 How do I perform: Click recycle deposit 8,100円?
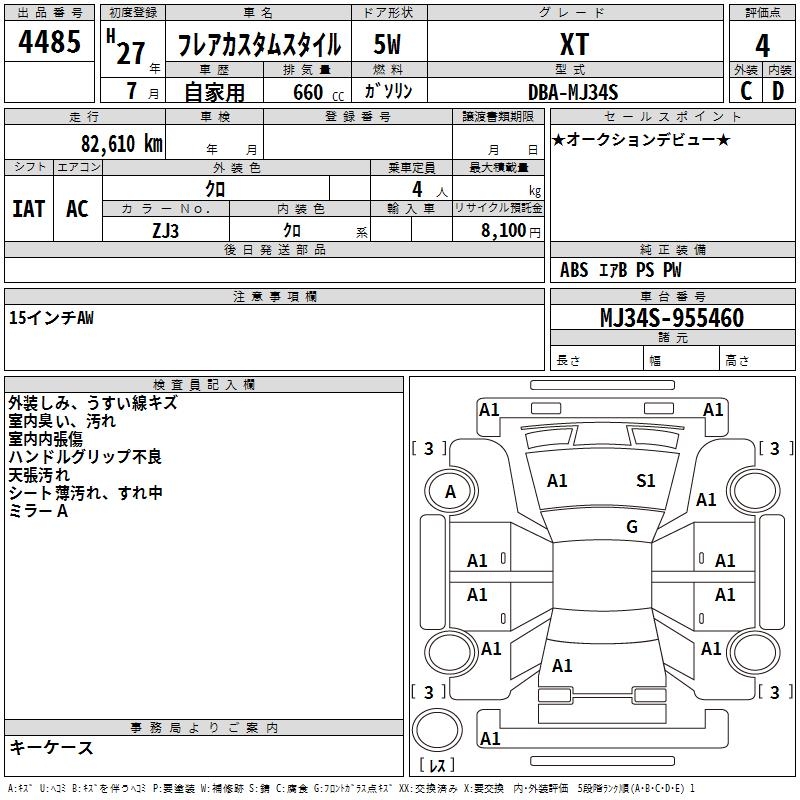click(x=511, y=231)
